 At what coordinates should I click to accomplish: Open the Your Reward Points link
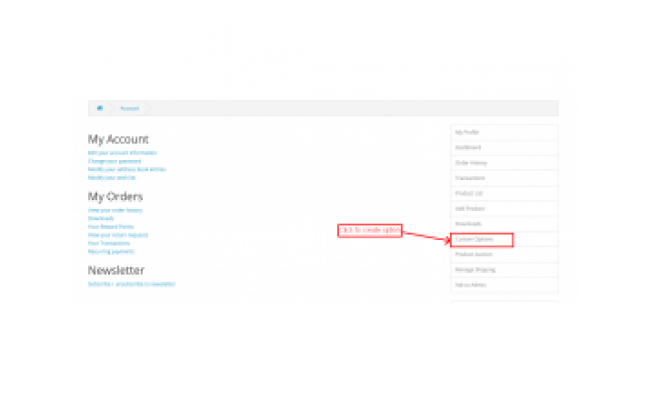(x=111, y=227)
